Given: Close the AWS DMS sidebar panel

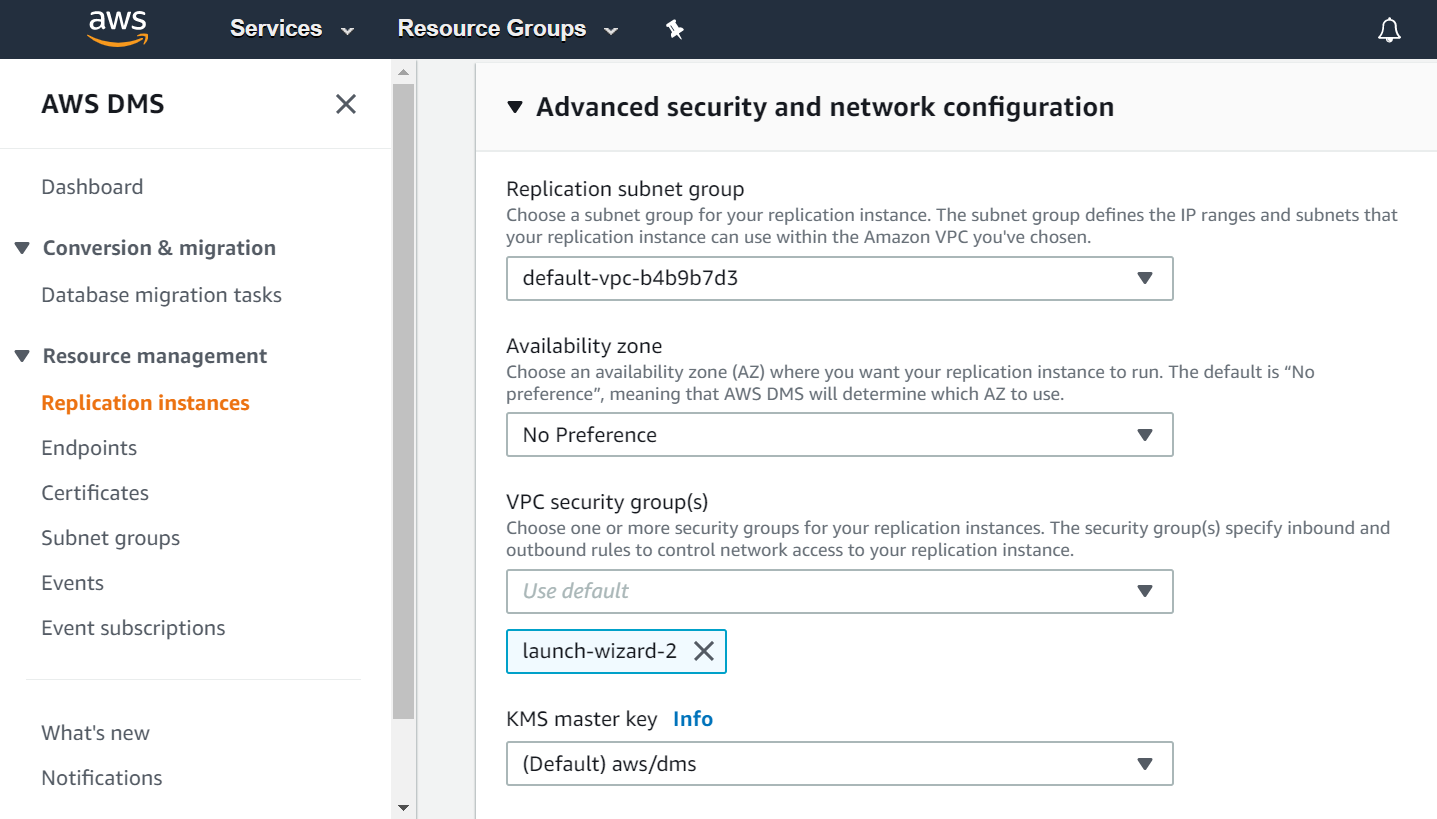Looking at the screenshot, I should (346, 104).
